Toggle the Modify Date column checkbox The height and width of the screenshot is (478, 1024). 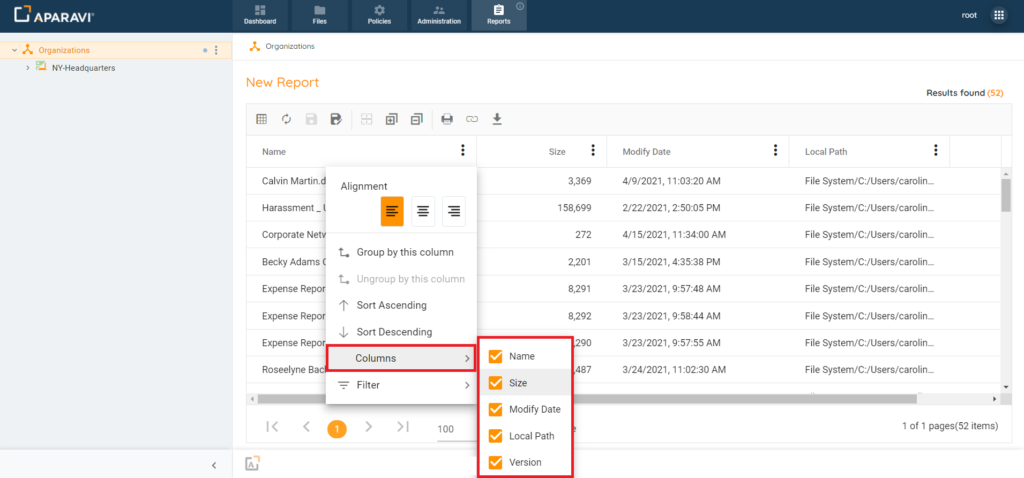click(496, 409)
